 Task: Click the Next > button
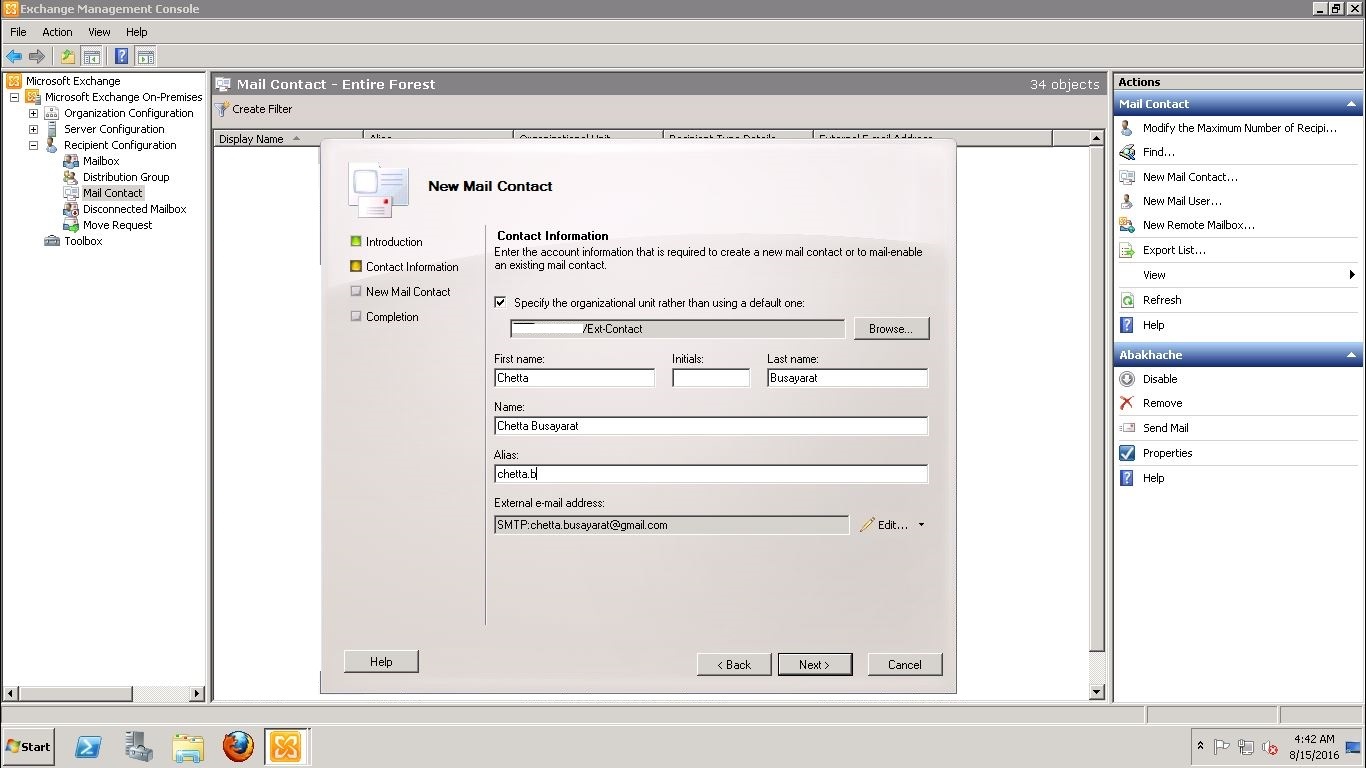point(815,664)
